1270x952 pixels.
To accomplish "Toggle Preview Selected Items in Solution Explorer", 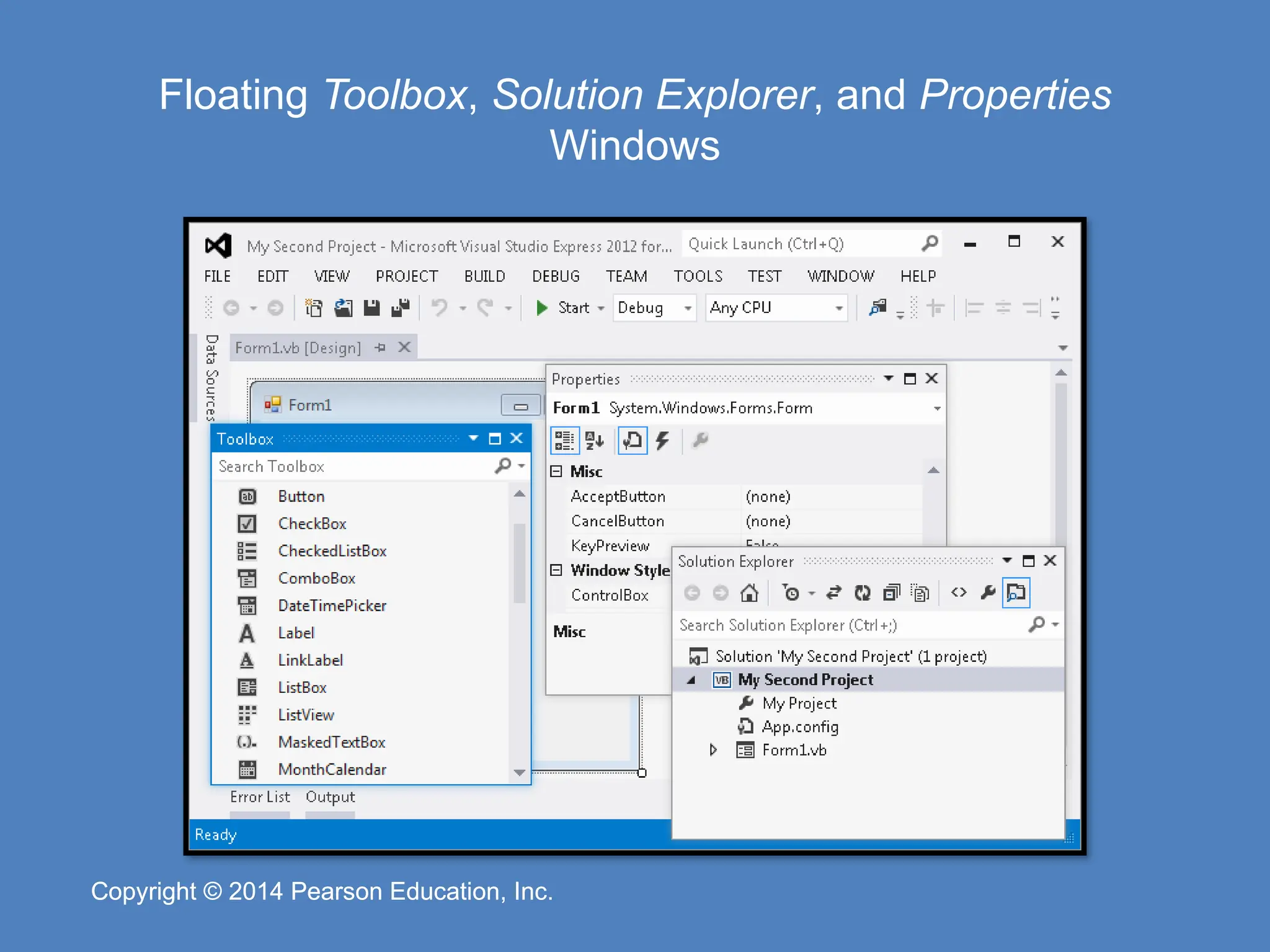I will pos(1016,593).
